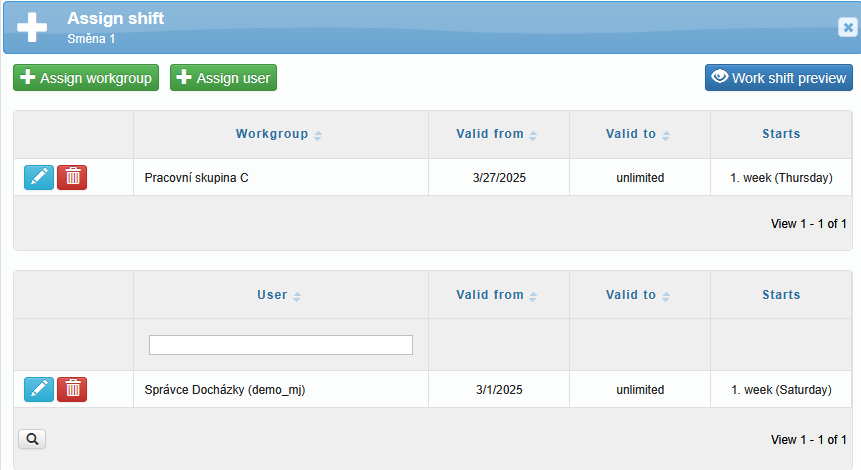Viewport: 861px width, 470px height.
Task: Click the plus icon in dialog title
Action: [x=32, y=27]
